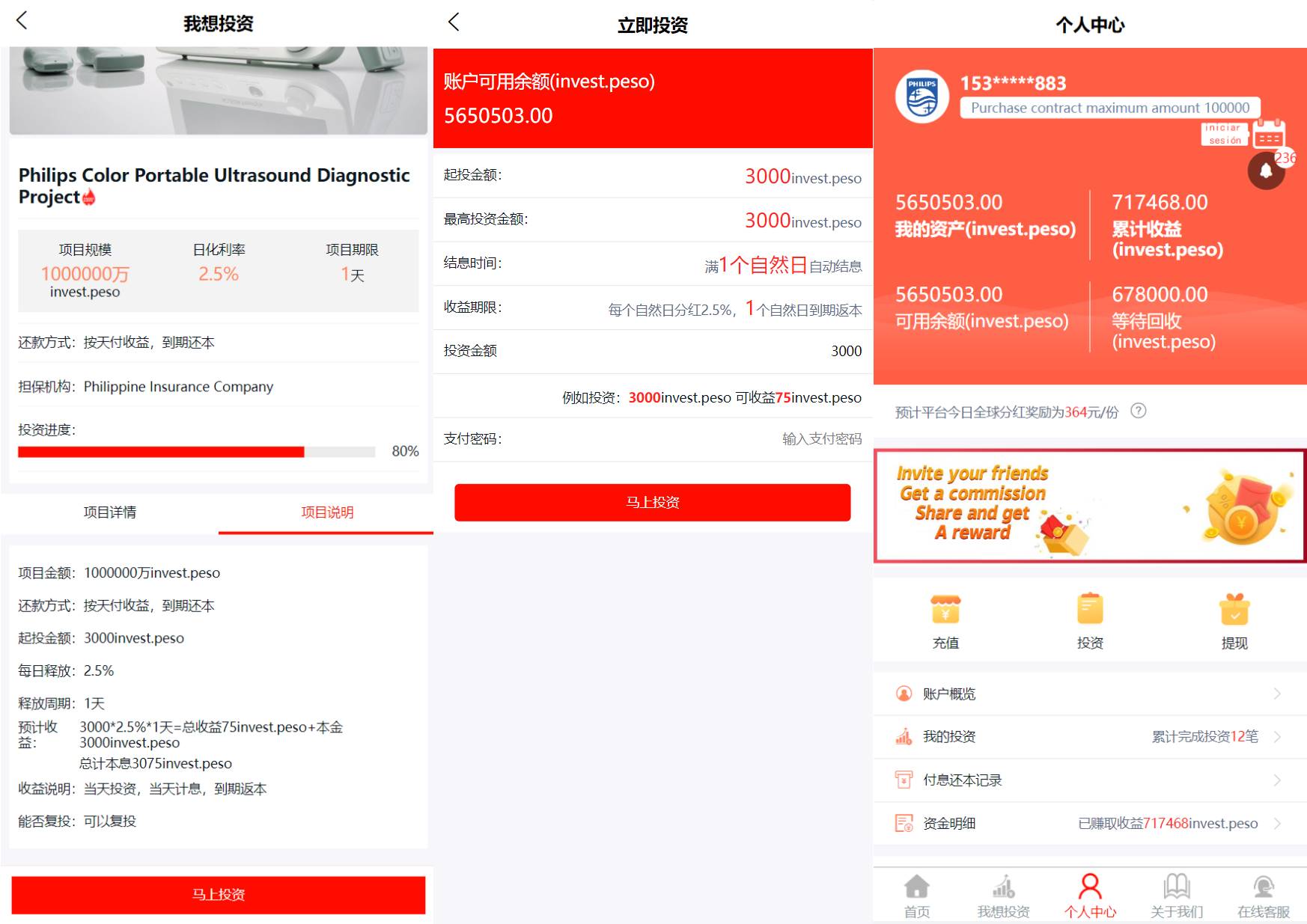Tap 可用余额 5650503.00 in personal center
The height and width of the screenshot is (924, 1307).
(948, 295)
